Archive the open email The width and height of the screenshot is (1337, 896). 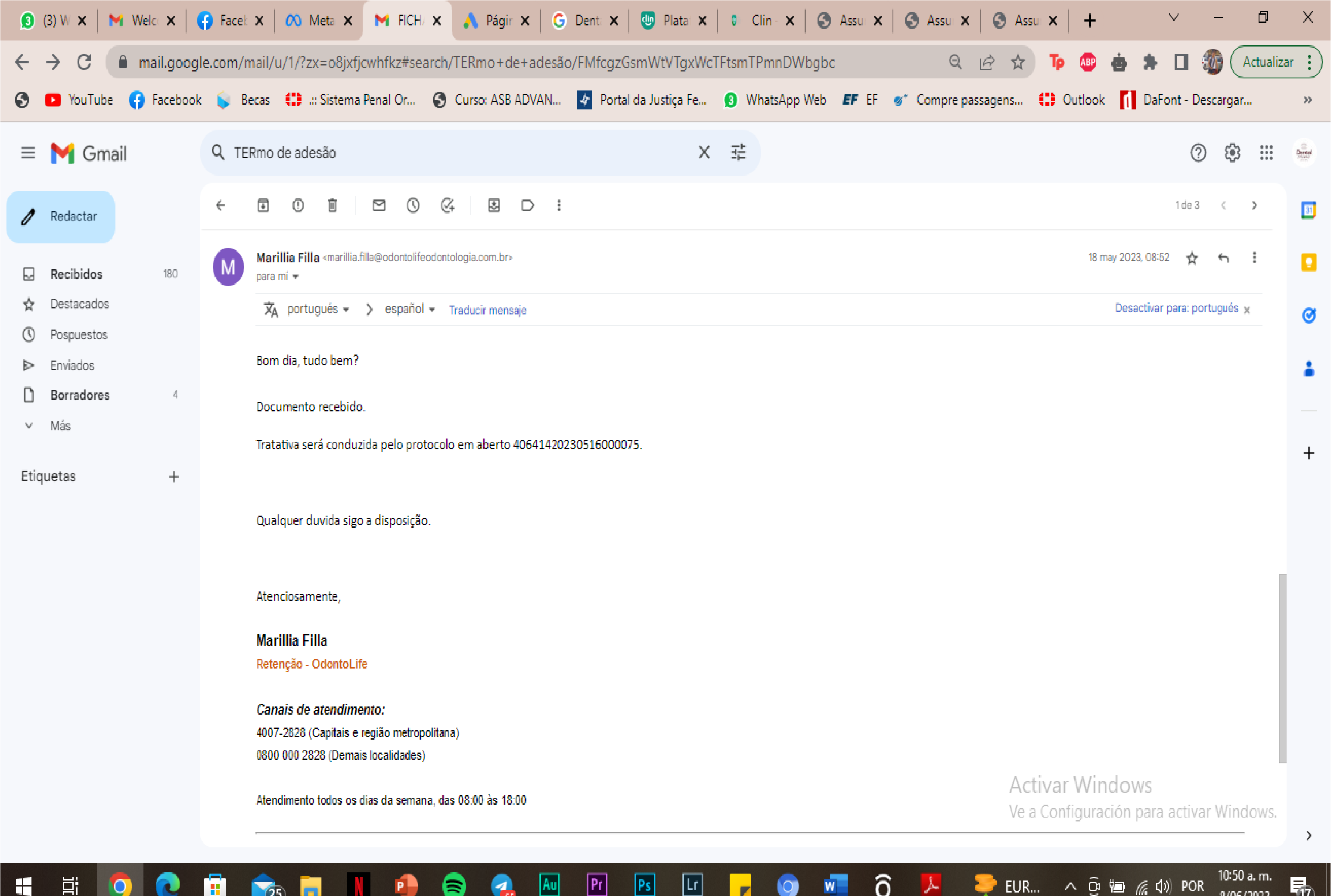pos(264,206)
